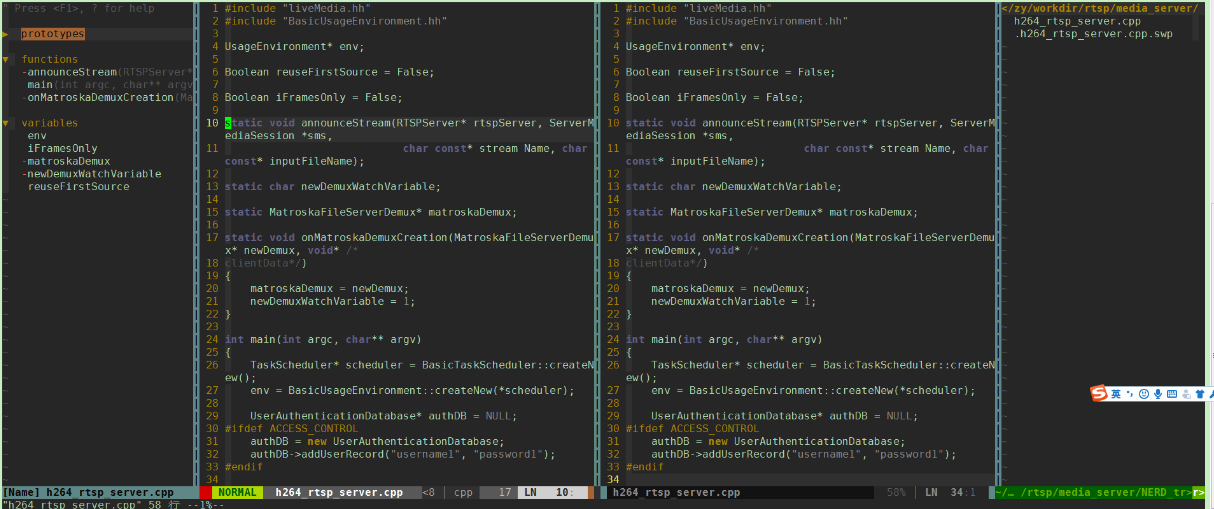The image size is (1214, 509).
Task: Select reuseFirstSource variable in Tagbar
Action: pos(78,187)
